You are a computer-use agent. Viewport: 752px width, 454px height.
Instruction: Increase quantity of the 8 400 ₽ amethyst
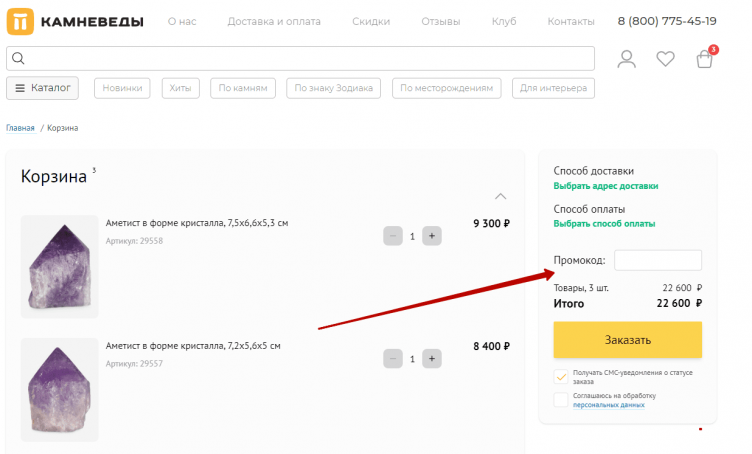[x=432, y=358]
